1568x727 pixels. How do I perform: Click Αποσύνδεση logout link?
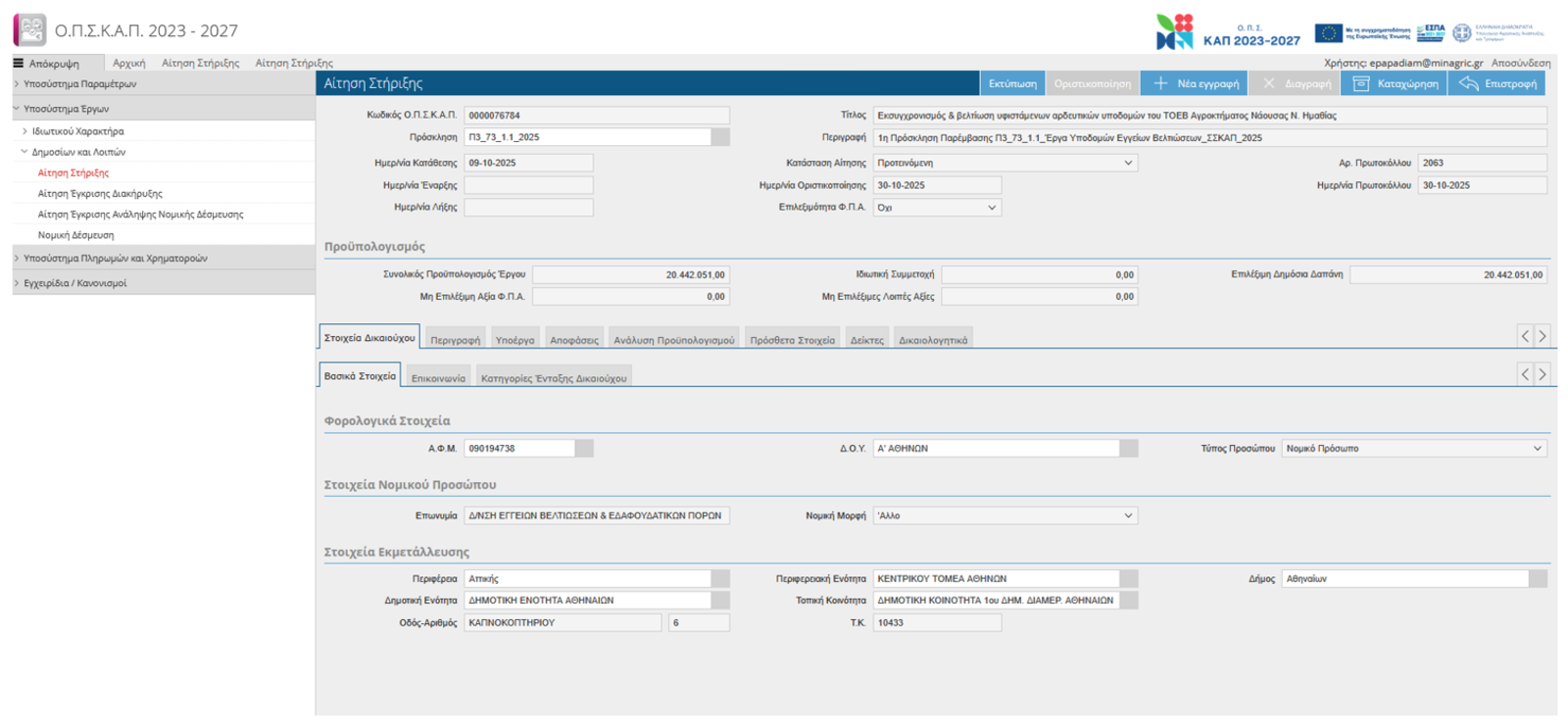click(x=1520, y=63)
